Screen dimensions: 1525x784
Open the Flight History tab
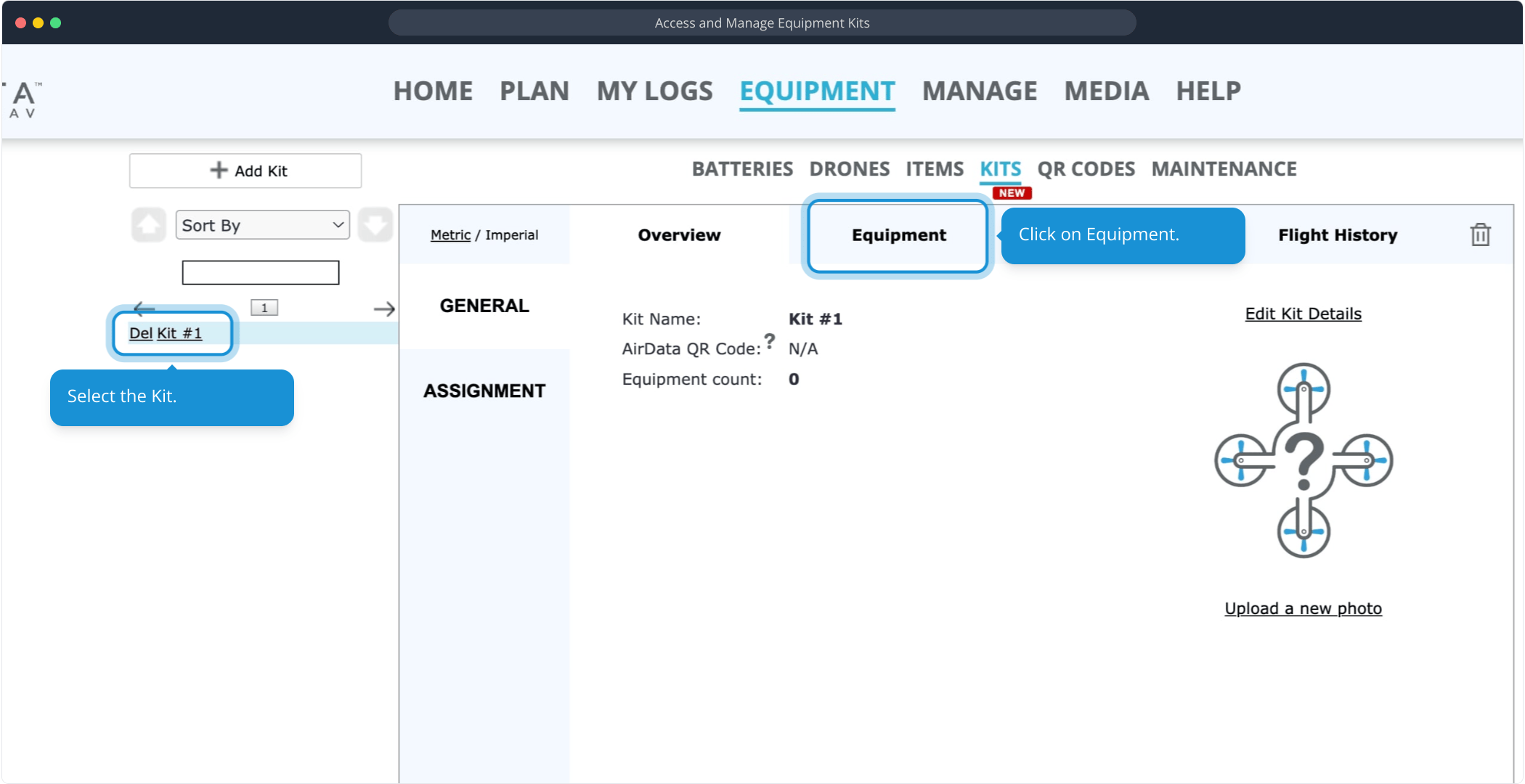tap(1338, 235)
